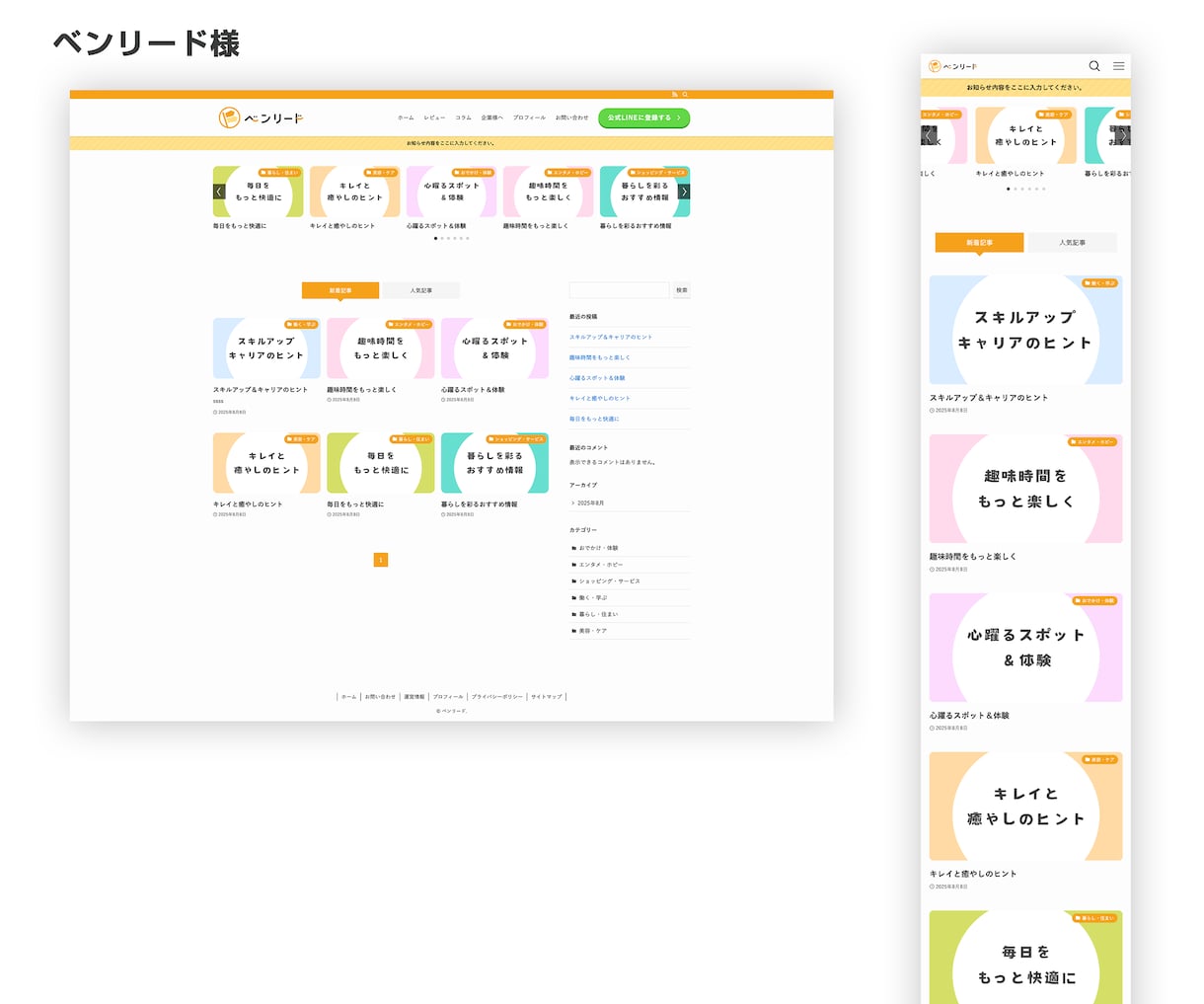The width and height of the screenshot is (1204, 1004).
Task: Click mobile announcement bar お知らせ内容 text
Action: pos(1025,88)
